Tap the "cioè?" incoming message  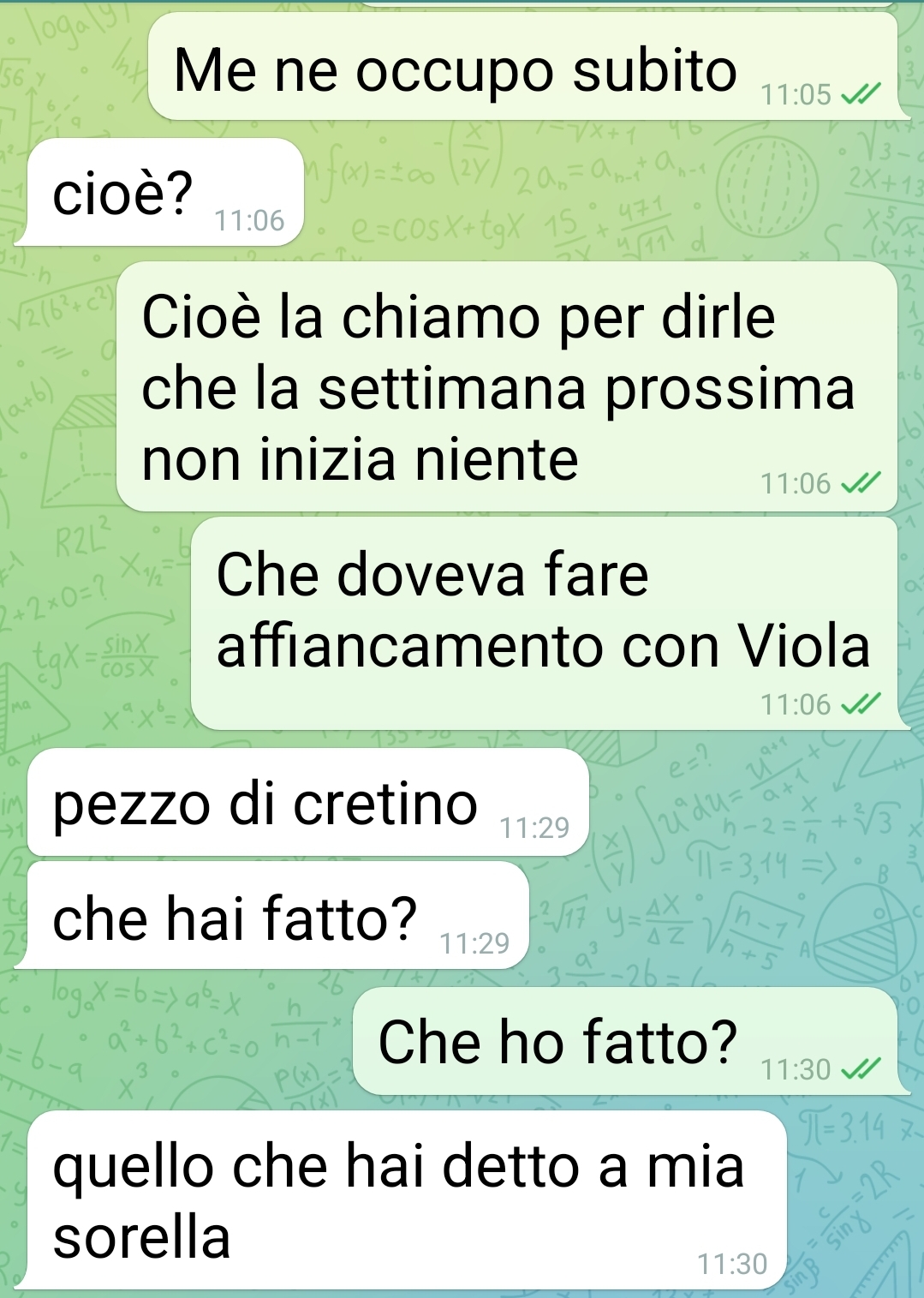165,192
